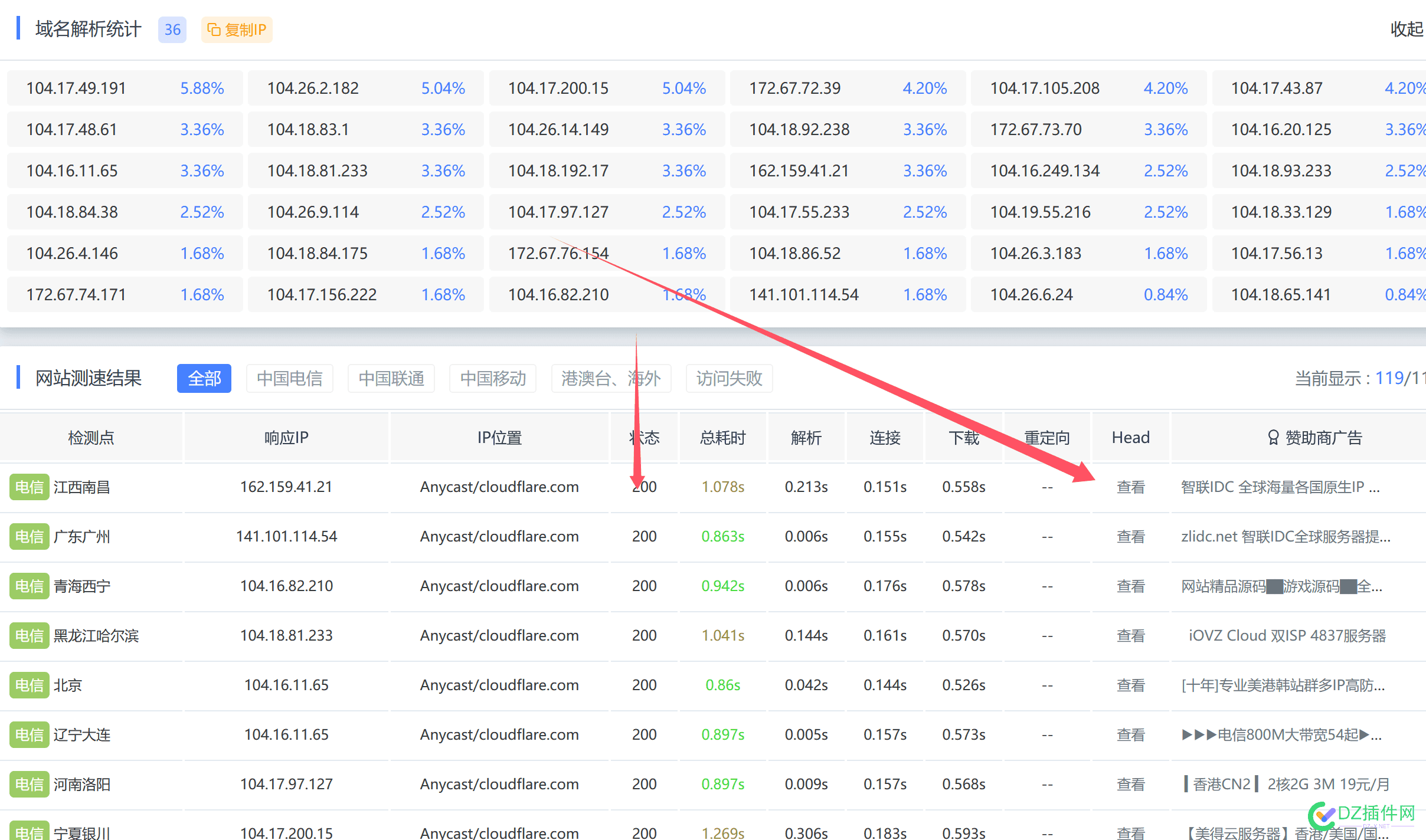The image size is (1426, 840).
Task: Open the 电信800M大带宽54起 ad
Action: (x=1281, y=735)
